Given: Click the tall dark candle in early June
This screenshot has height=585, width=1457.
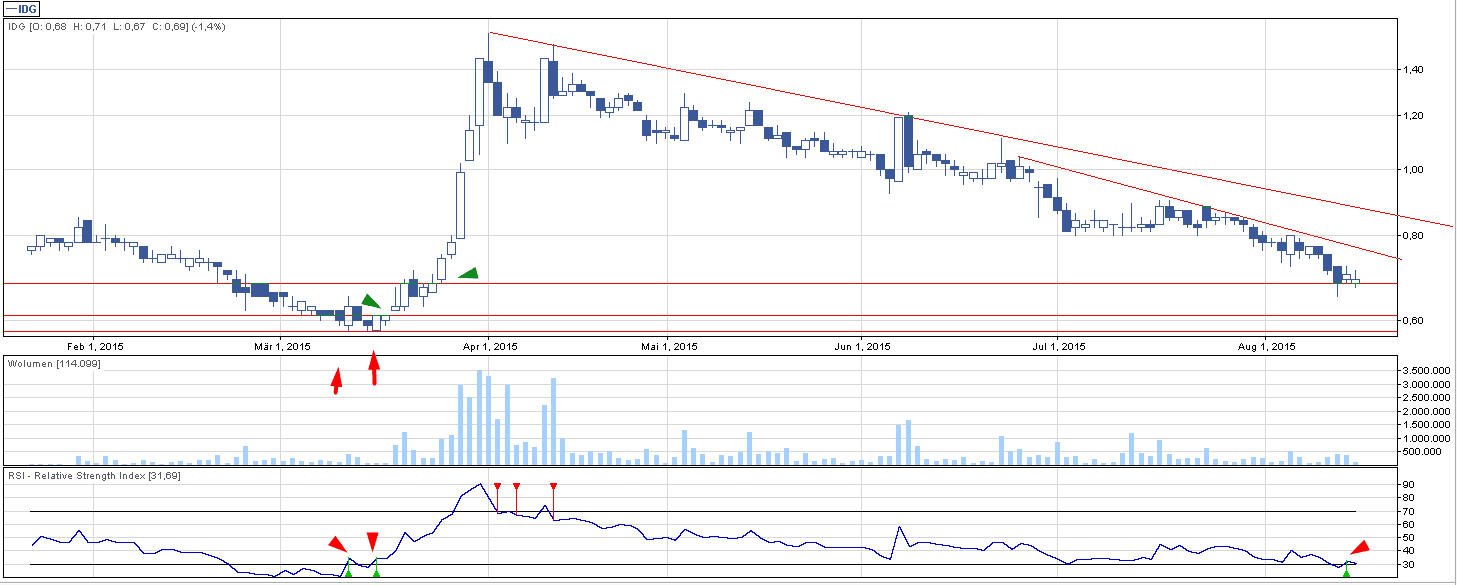Looking at the screenshot, I should [x=908, y=142].
